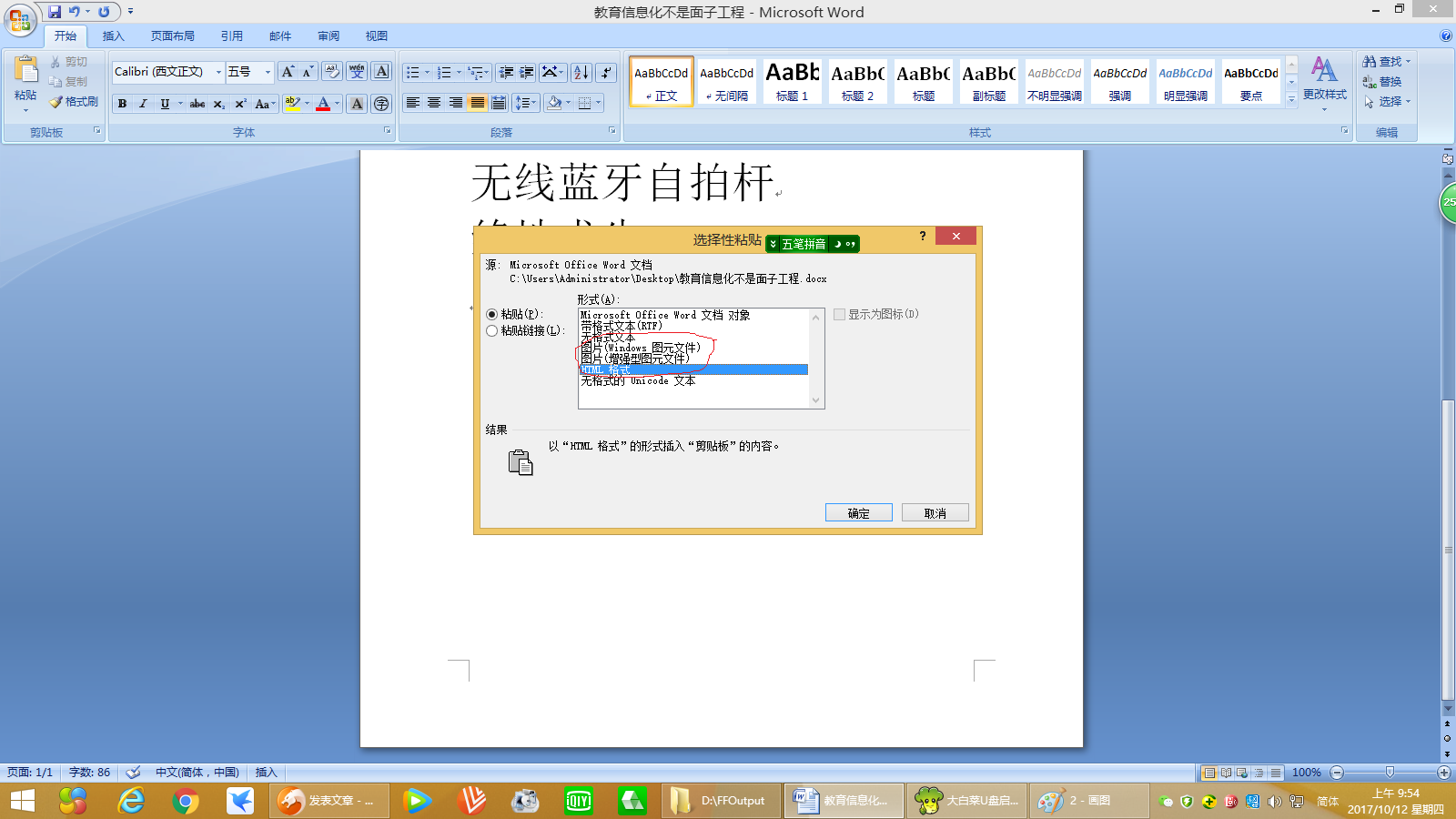The width and height of the screenshot is (1456, 819).
Task: Select the 粘贴 radio button
Action: tap(492, 314)
